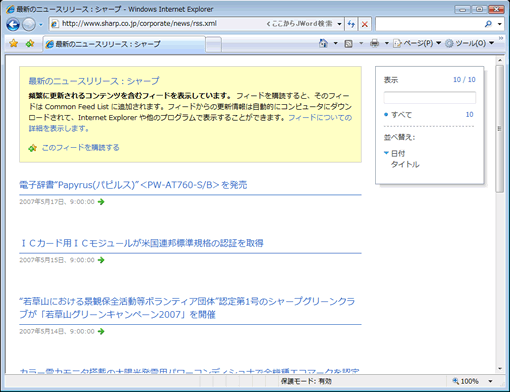Open the ツール(O) menu
This screenshot has height=392, width=510.
[x=470, y=43]
